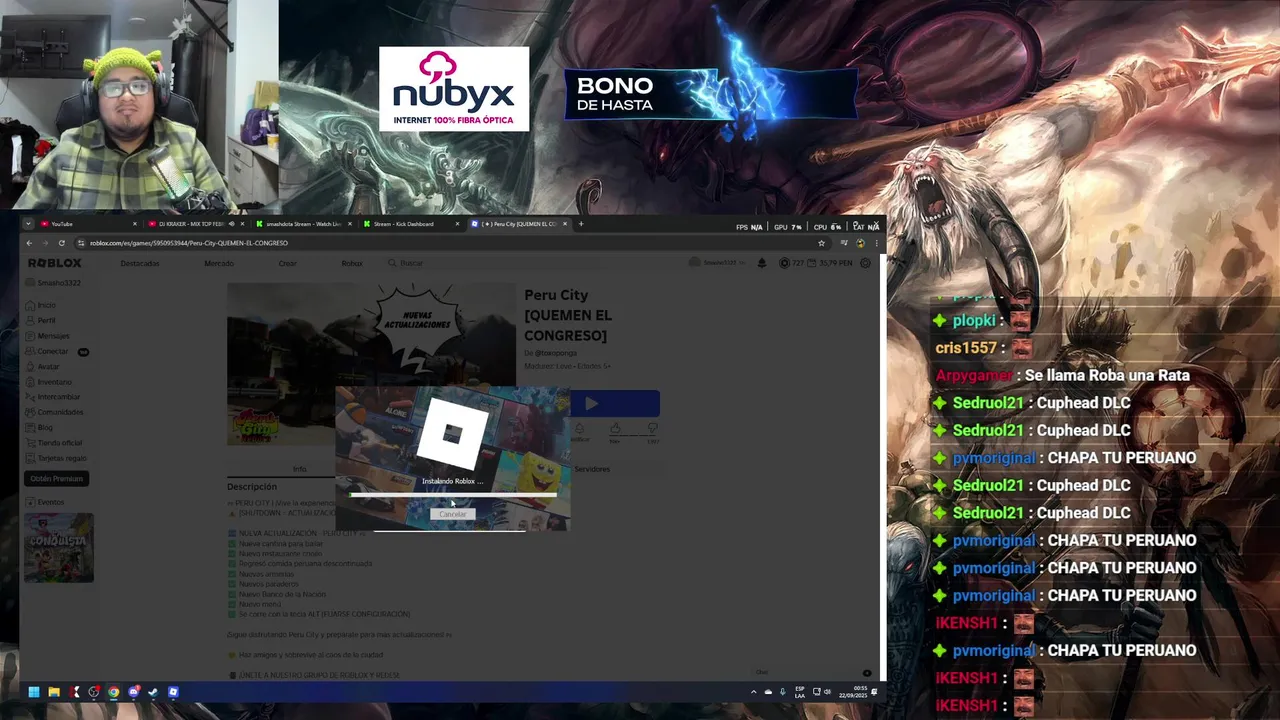Open the Servidores tab
Viewport: 1280px width, 720px height.
click(x=592, y=469)
